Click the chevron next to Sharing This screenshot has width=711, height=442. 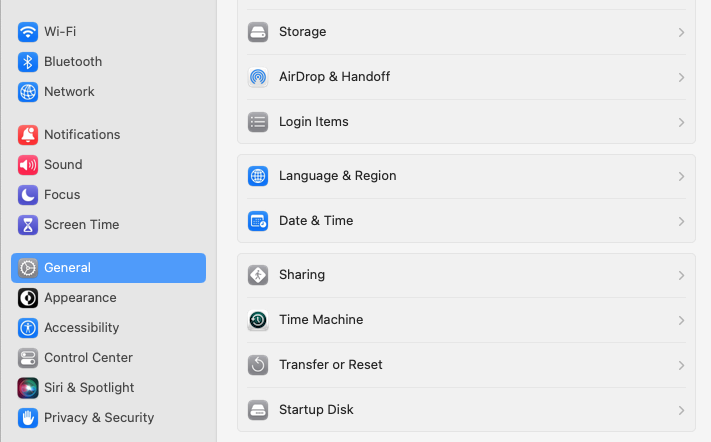point(681,275)
